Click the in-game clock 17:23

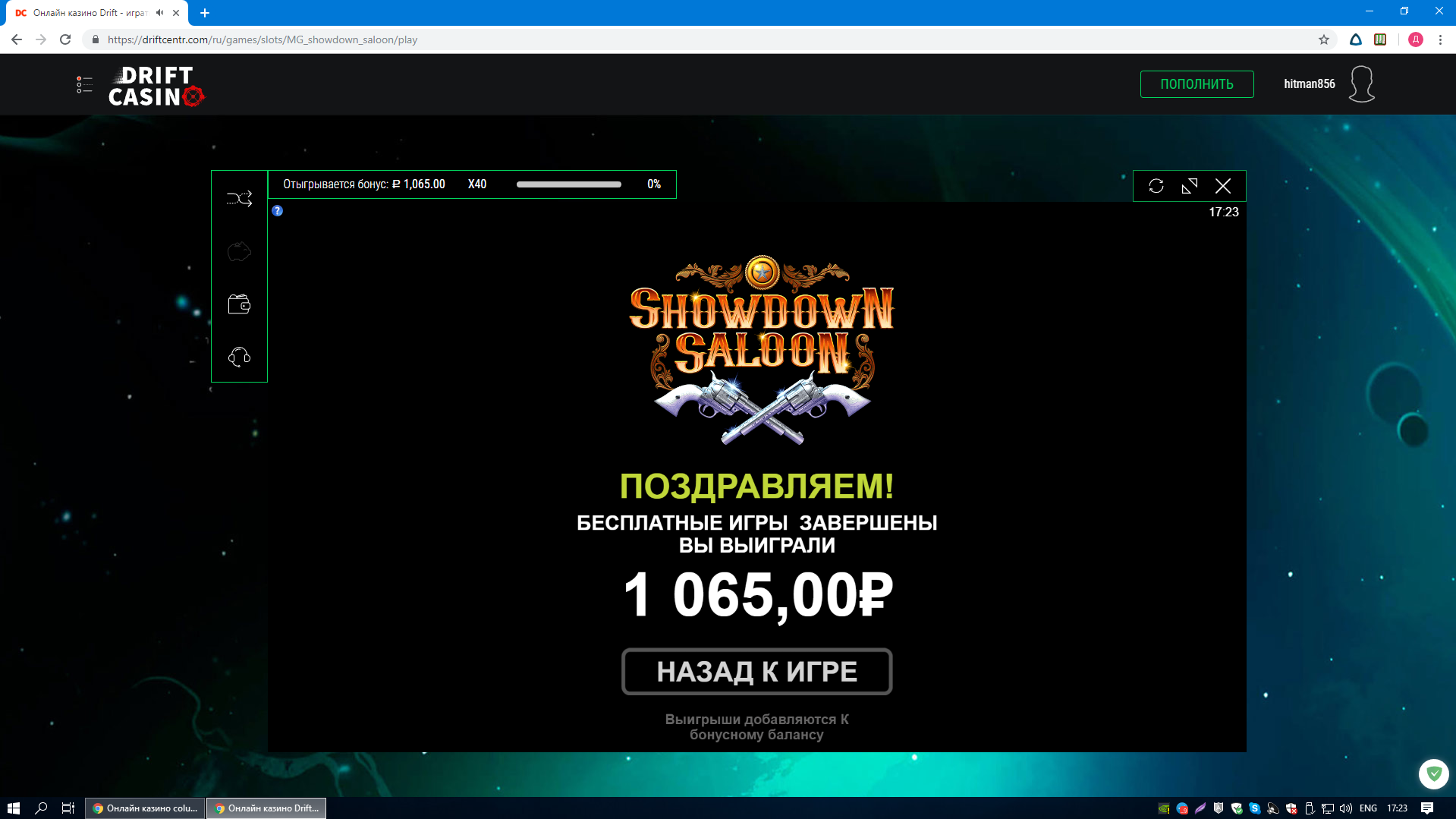click(1224, 213)
